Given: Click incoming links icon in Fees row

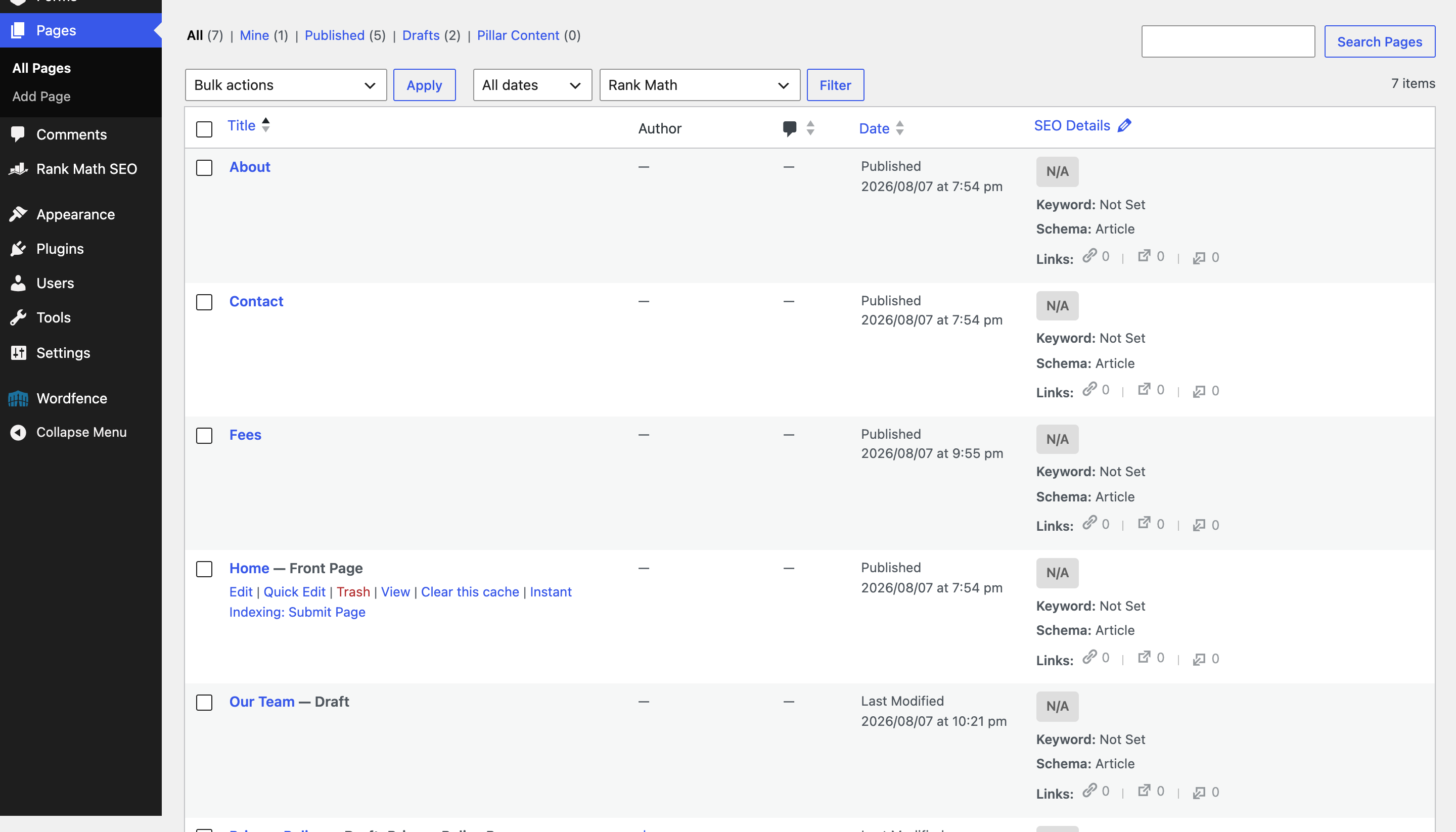Looking at the screenshot, I should pyautogui.click(x=1199, y=525).
